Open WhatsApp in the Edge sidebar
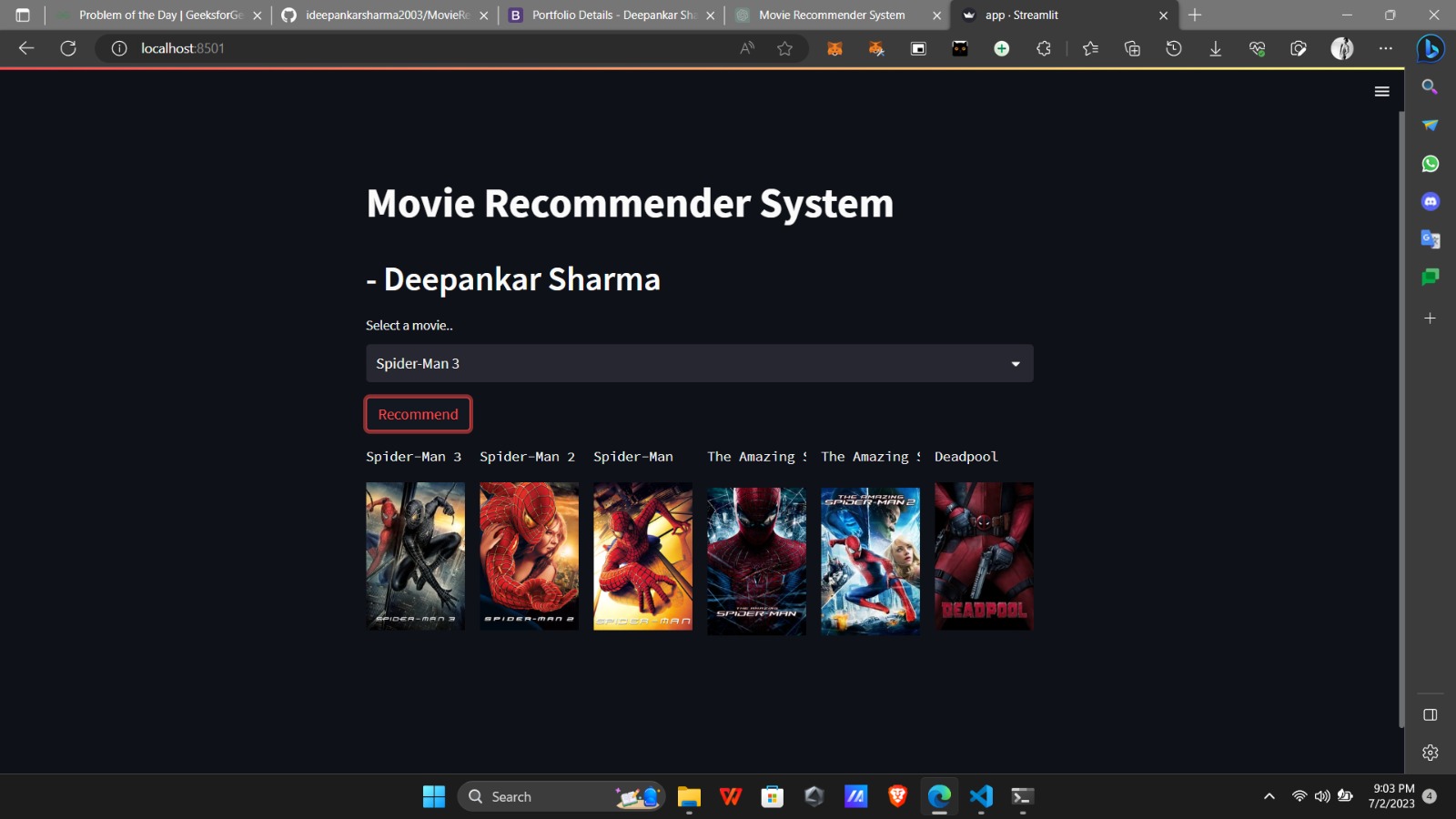 (1430, 164)
